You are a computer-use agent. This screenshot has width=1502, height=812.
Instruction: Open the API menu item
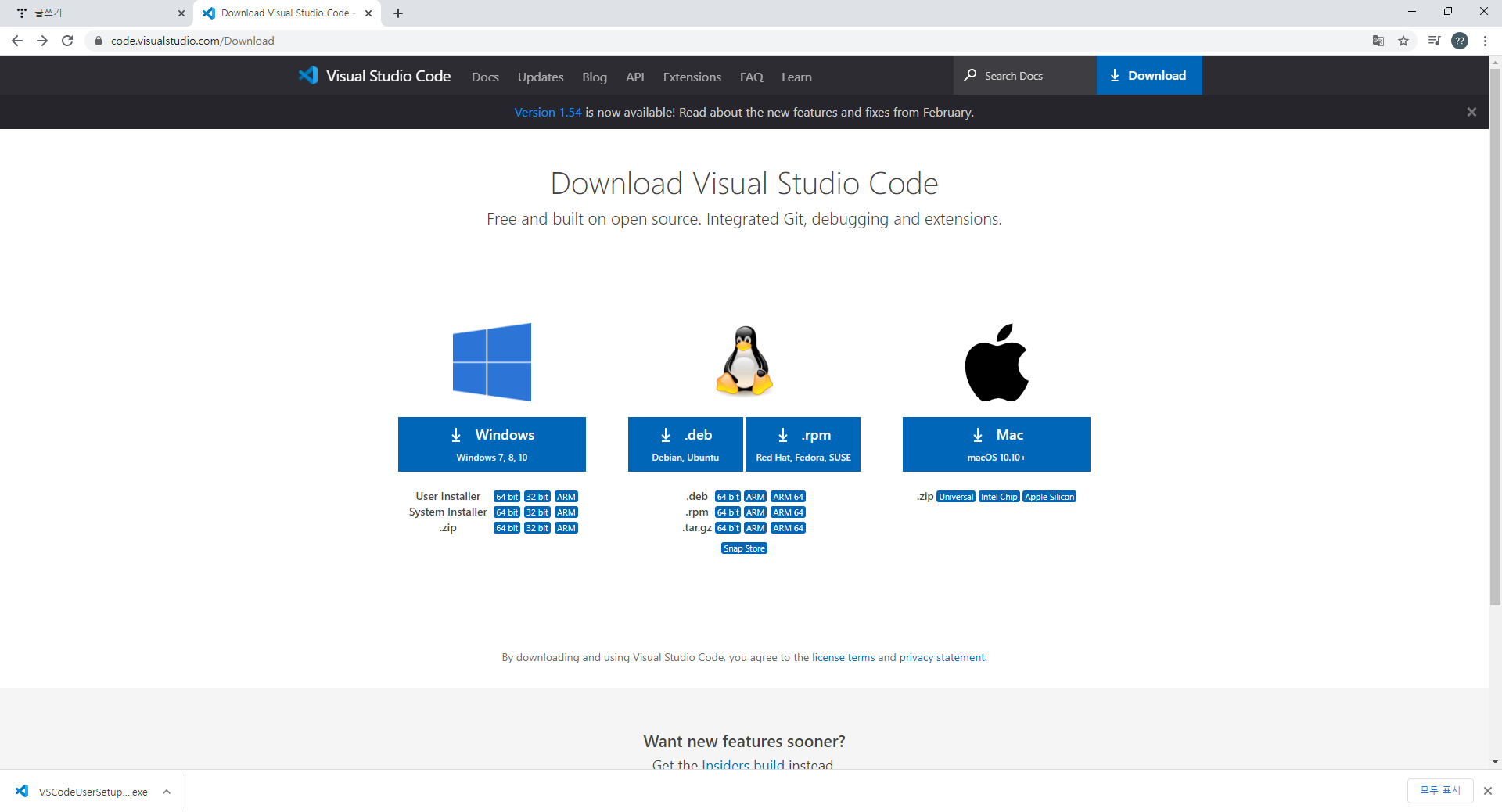coord(635,77)
